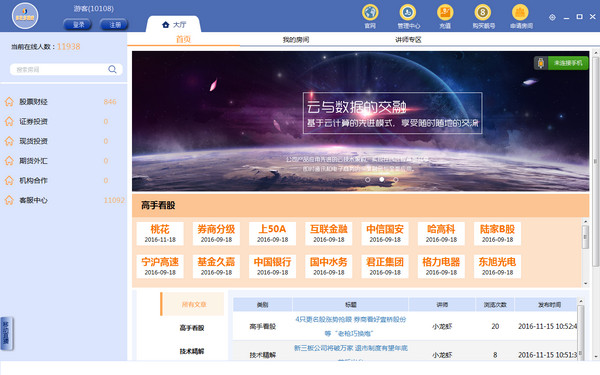Open the 讲师专区 tab
This screenshot has height=375, width=600.
click(x=408, y=39)
